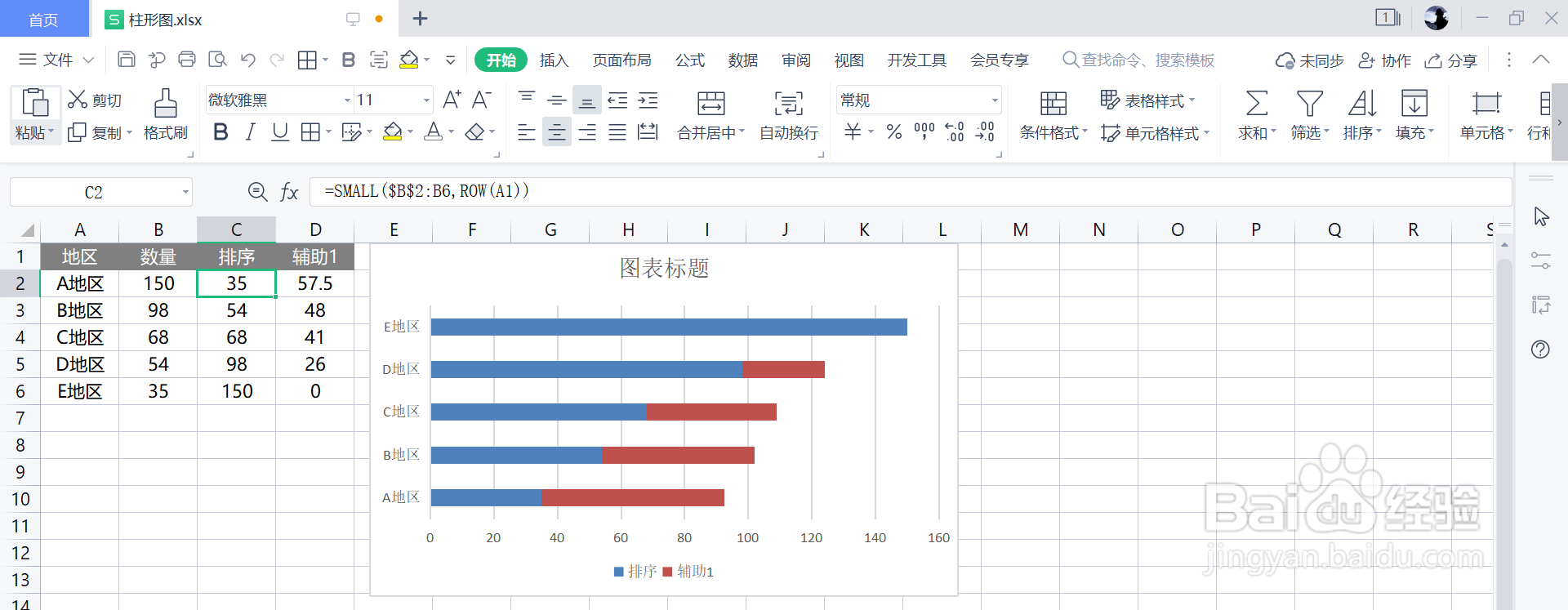The height and width of the screenshot is (610, 1568).
Task: Open Conditional Formatting icon
Action: click(1053, 103)
